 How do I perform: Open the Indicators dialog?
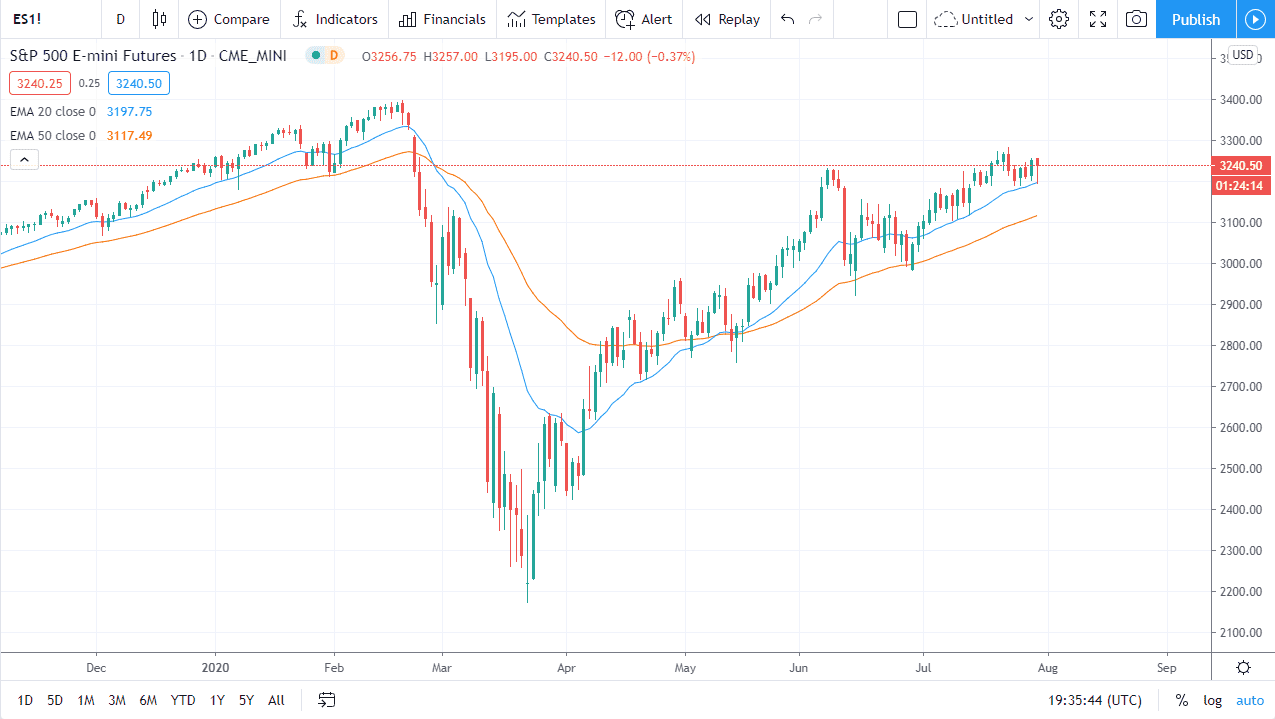coord(335,19)
